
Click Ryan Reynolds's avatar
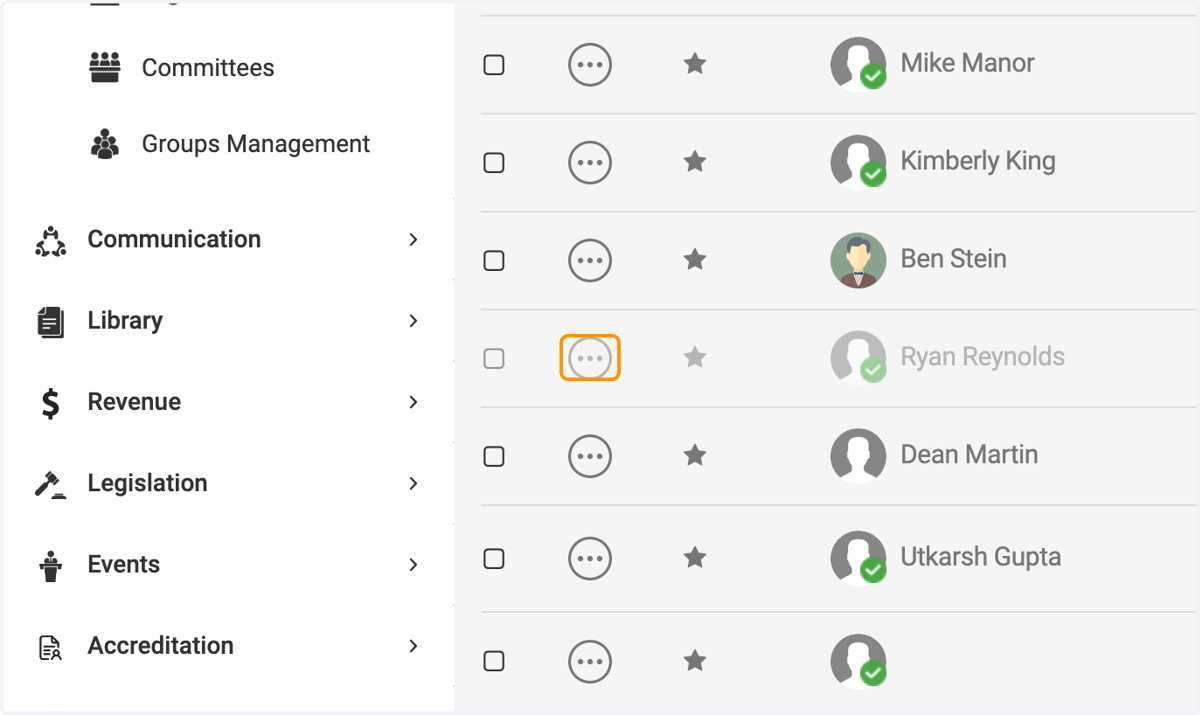pos(858,356)
